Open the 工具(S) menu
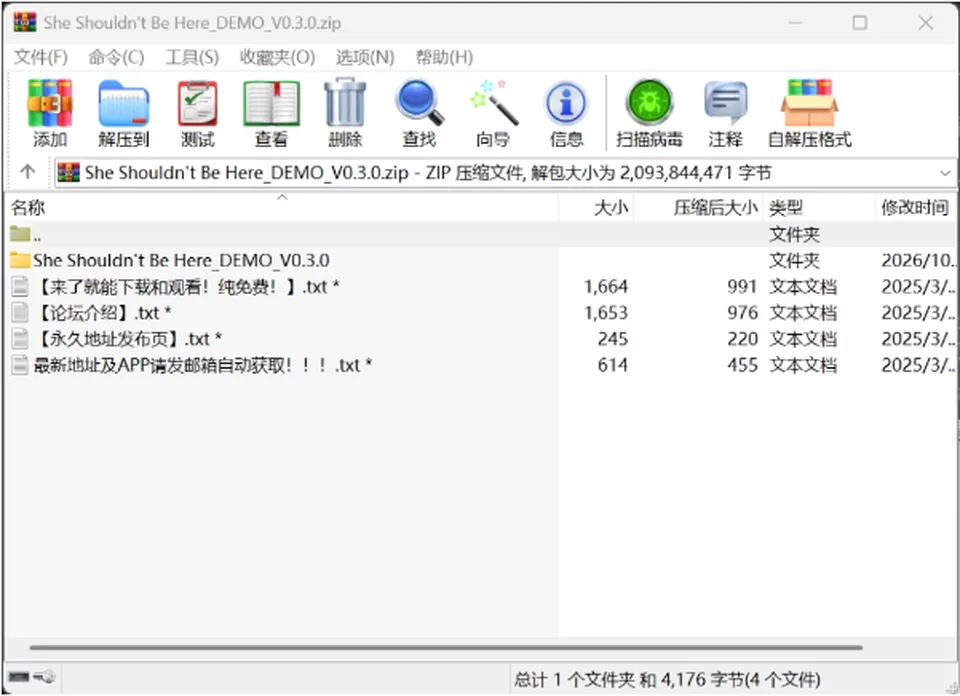 click(x=192, y=57)
